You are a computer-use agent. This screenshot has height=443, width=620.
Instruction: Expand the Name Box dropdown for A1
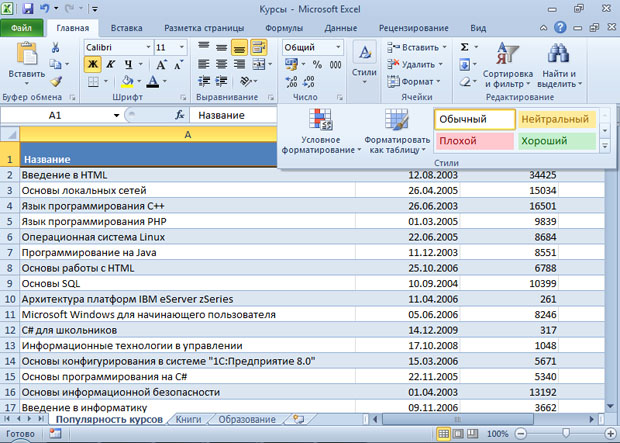tap(117, 115)
